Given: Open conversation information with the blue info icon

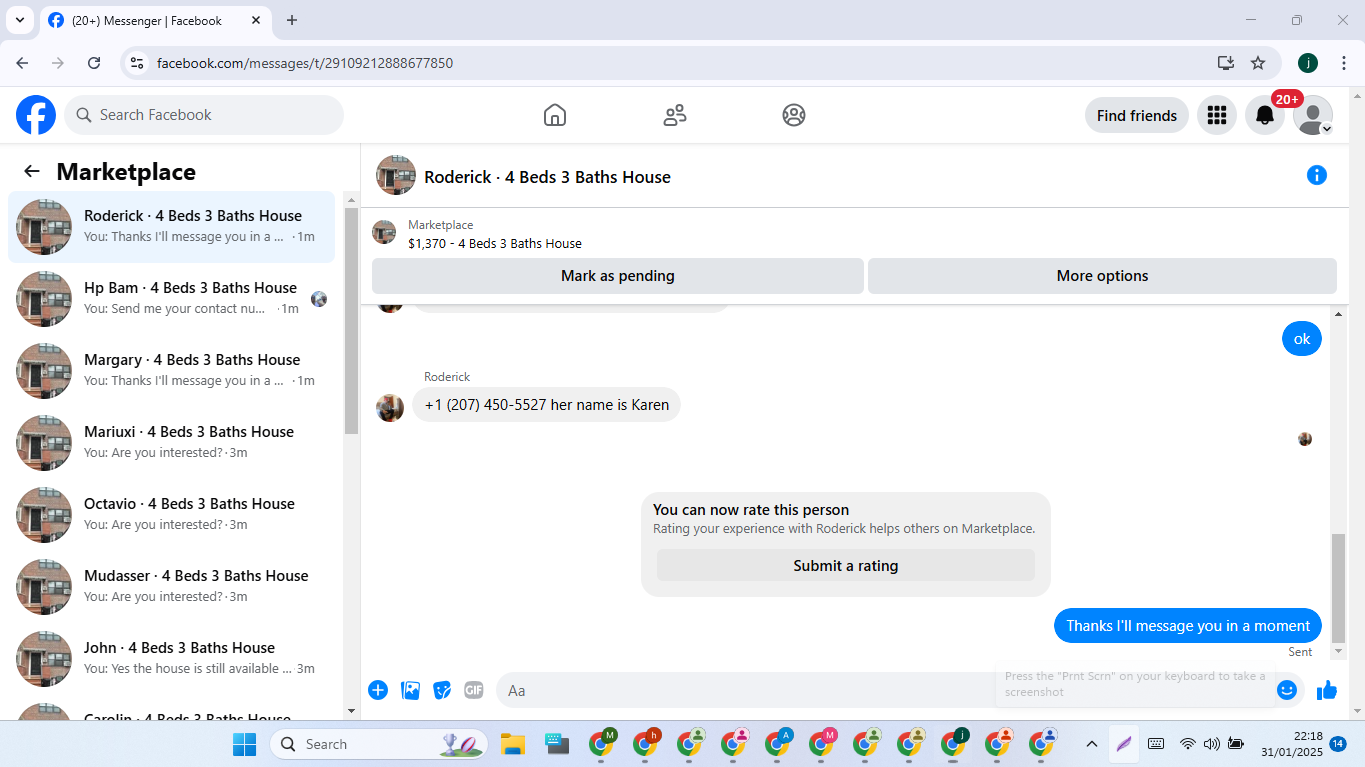Looking at the screenshot, I should (x=1317, y=175).
